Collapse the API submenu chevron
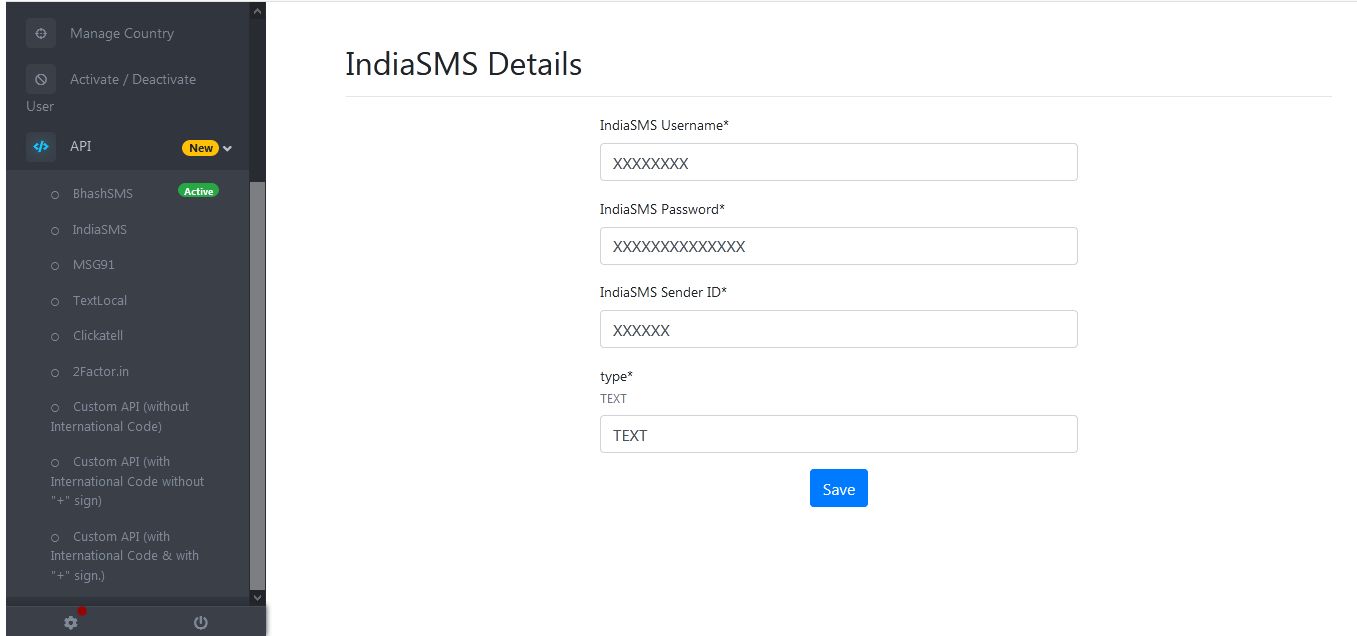 point(227,148)
